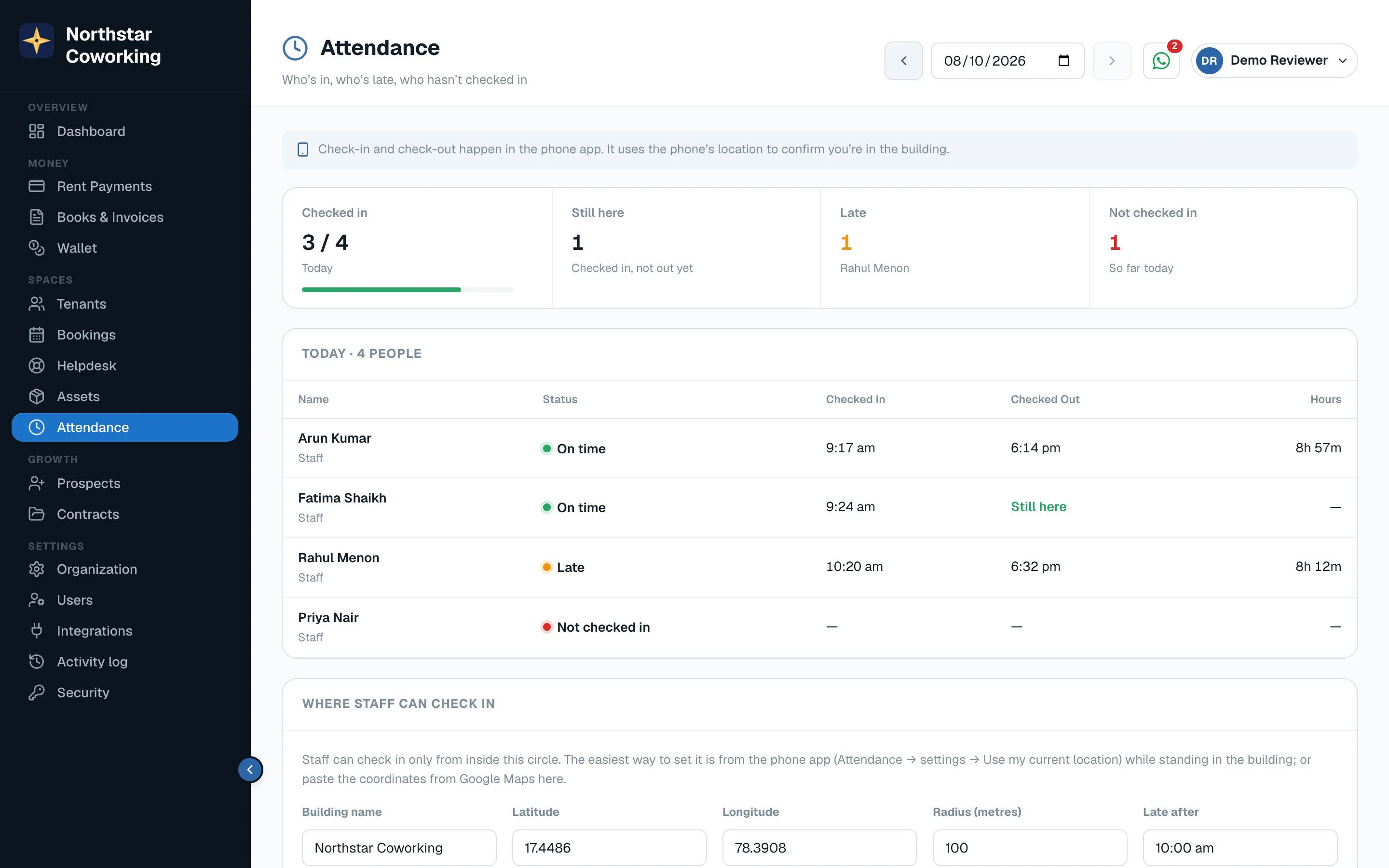Click the Assets box icon
This screenshot has height=868, width=1389.
pyautogui.click(x=37, y=397)
